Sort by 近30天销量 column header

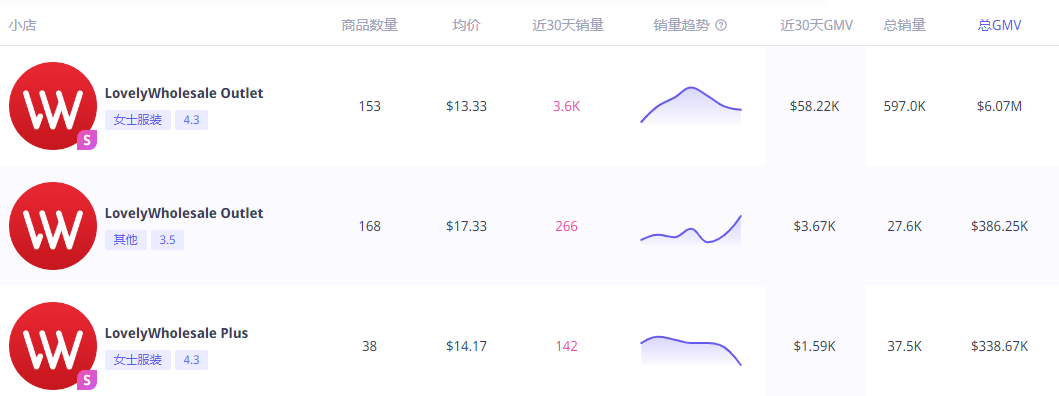[568, 26]
